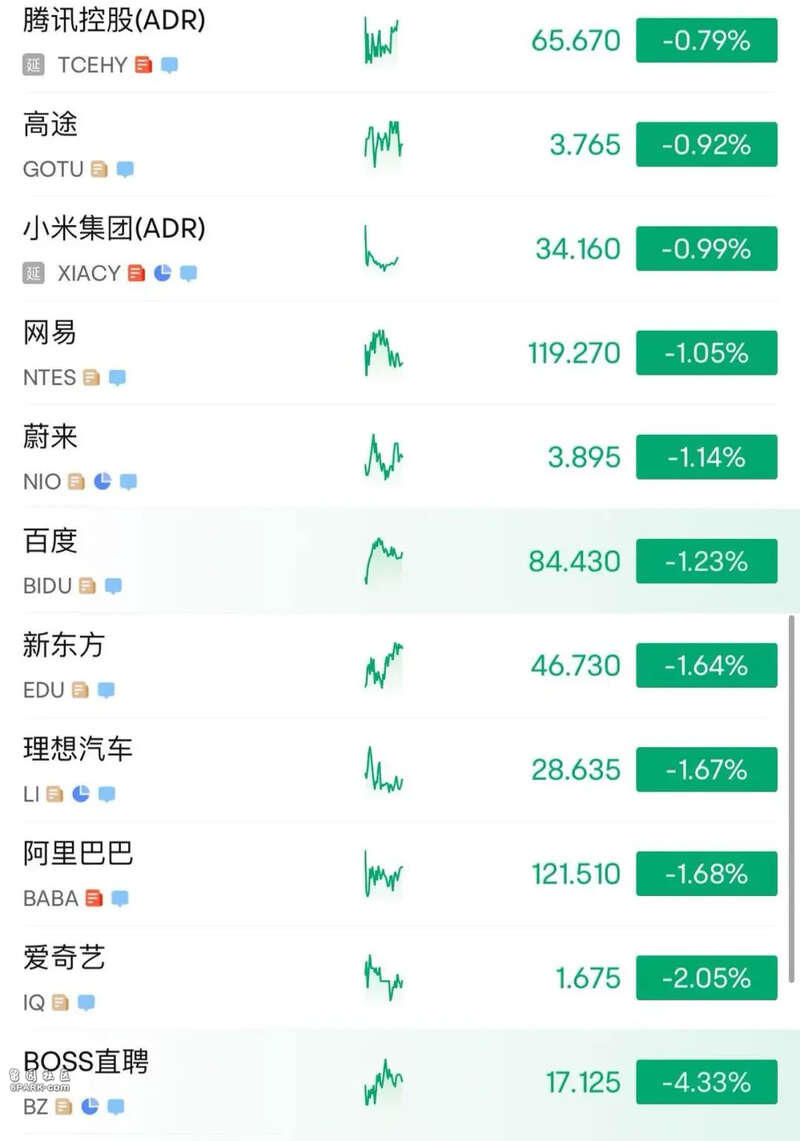800x1141 pixels.
Task: Open the comment bubble icon next to BIDU
Action: [x=113, y=586]
